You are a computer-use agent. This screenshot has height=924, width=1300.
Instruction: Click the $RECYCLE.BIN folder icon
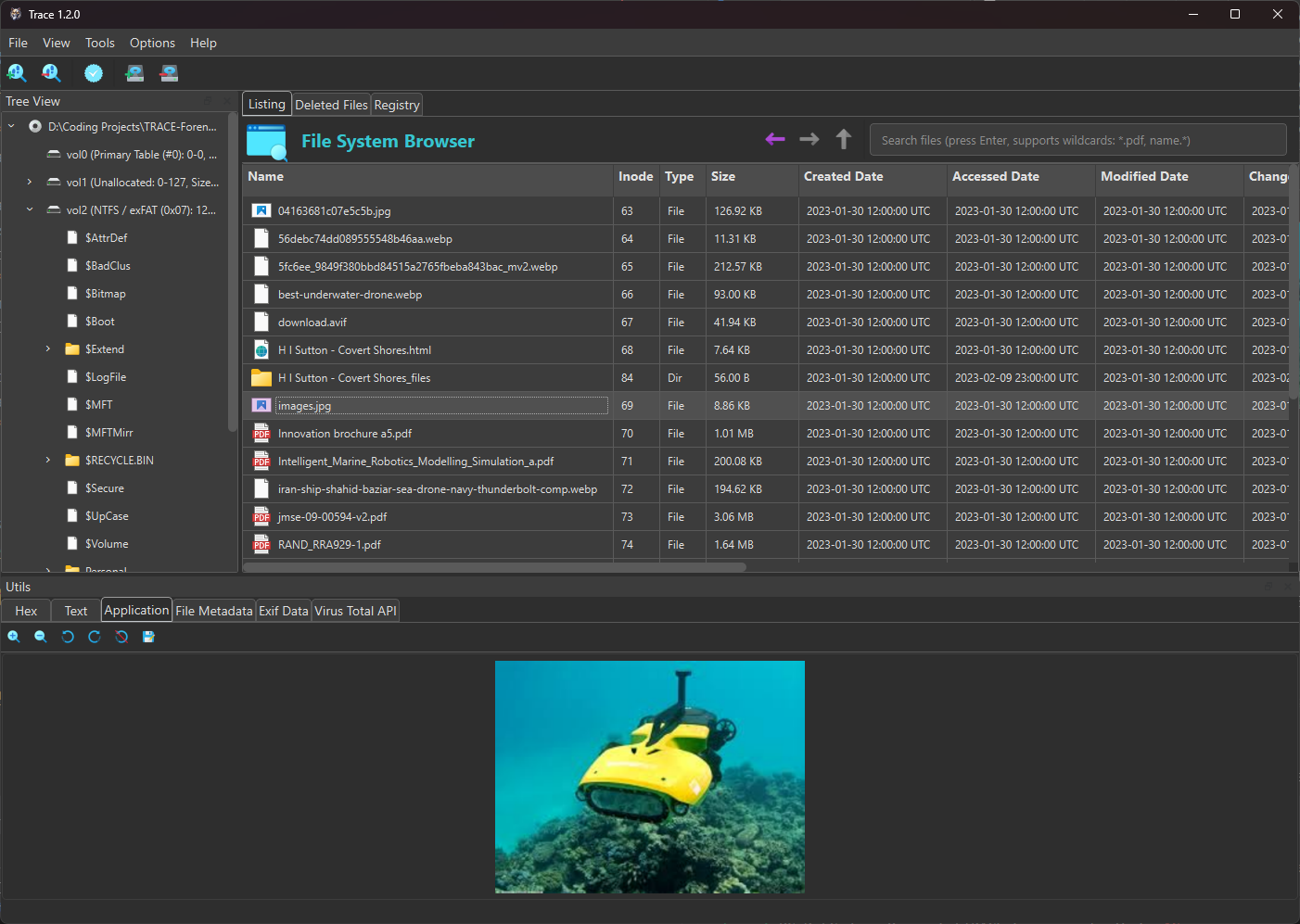(x=72, y=461)
